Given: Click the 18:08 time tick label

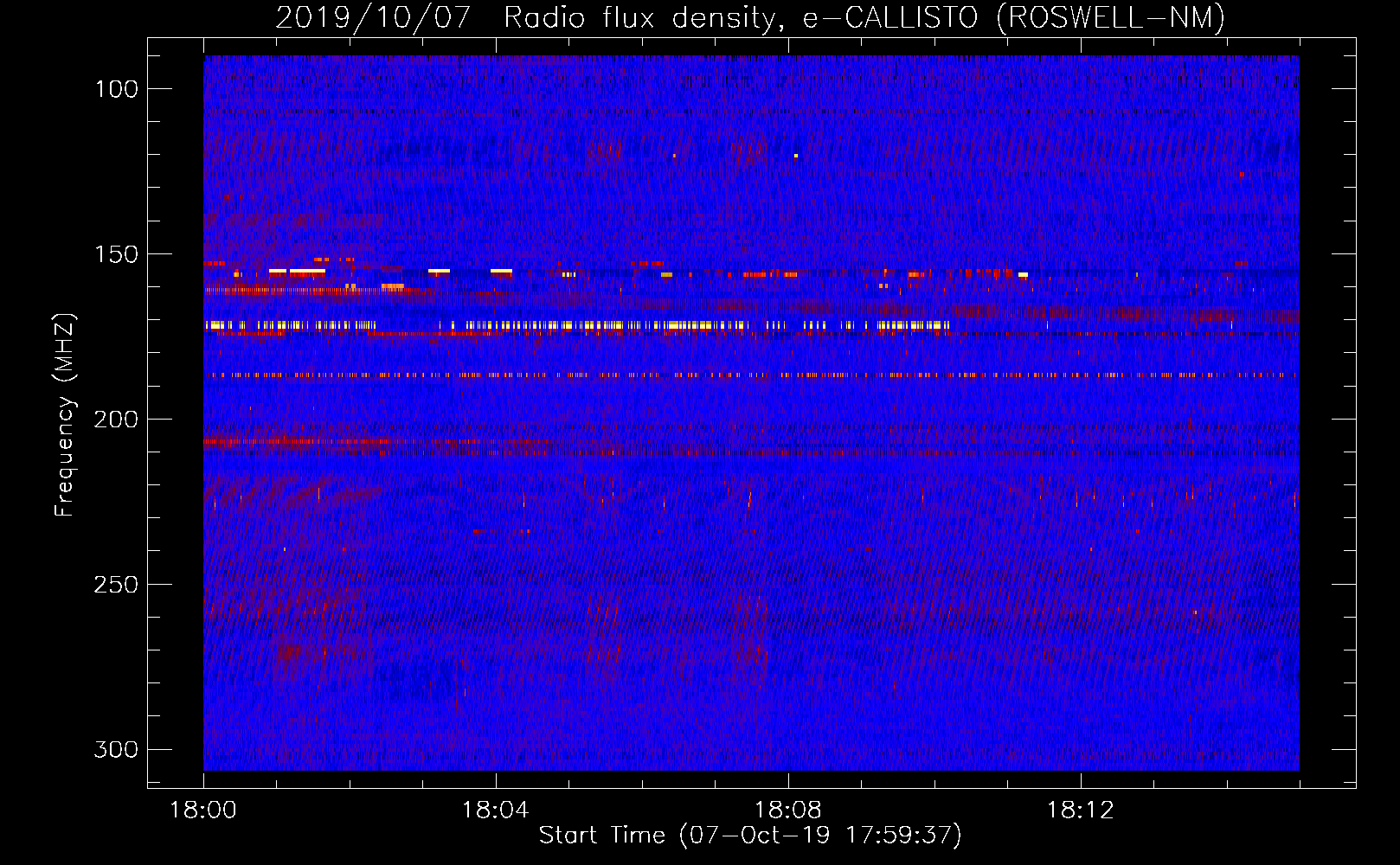Looking at the screenshot, I should (x=787, y=811).
